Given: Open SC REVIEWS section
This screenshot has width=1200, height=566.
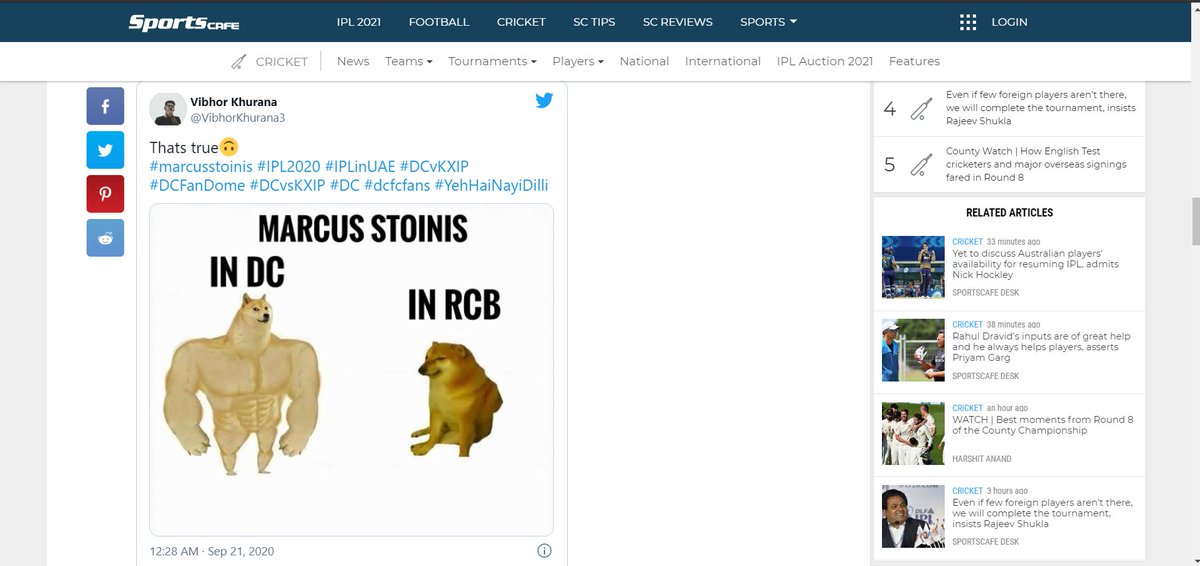Looking at the screenshot, I should [678, 22].
